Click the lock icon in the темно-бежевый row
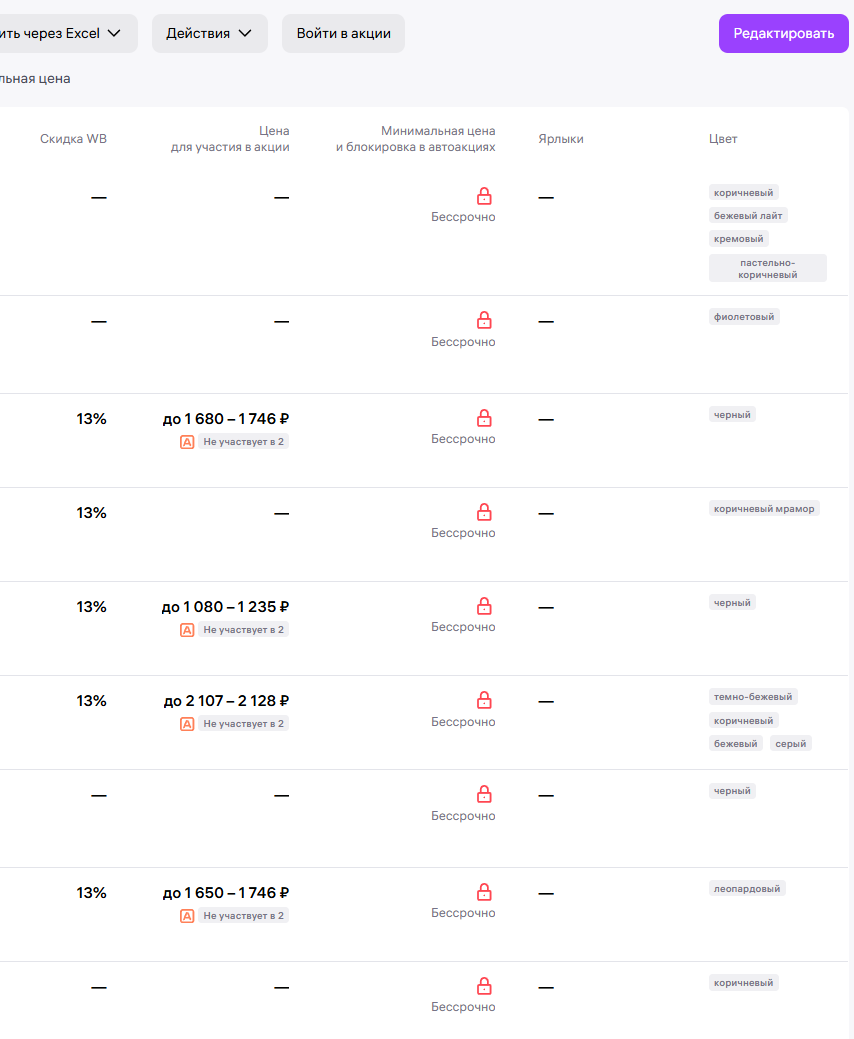Screen dimensions: 854x1039 click(x=484, y=700)
